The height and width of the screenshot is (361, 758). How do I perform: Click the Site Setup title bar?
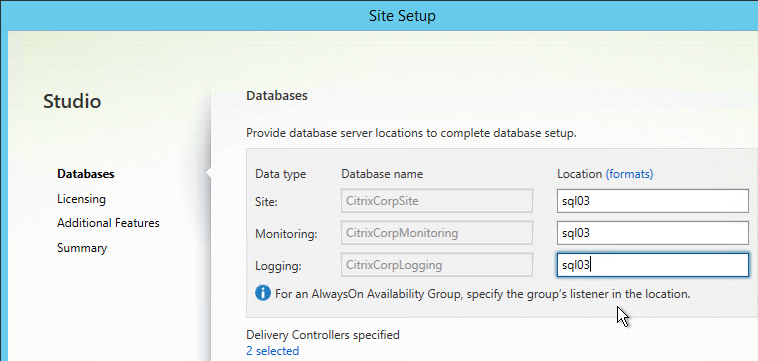pyautogui.click(x=402, y=16)
